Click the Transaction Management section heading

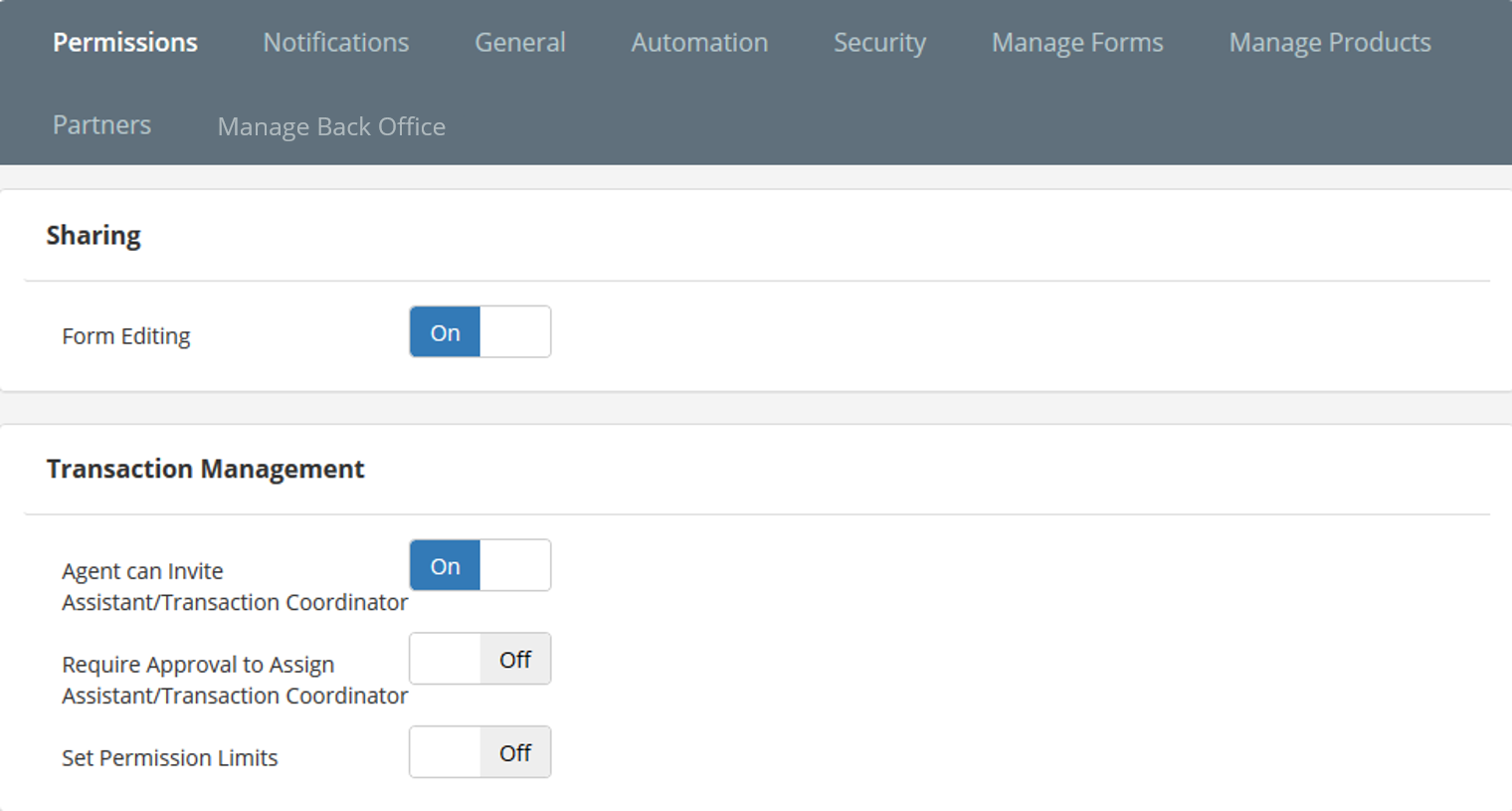pyautogui.click(x=205, y=469)
